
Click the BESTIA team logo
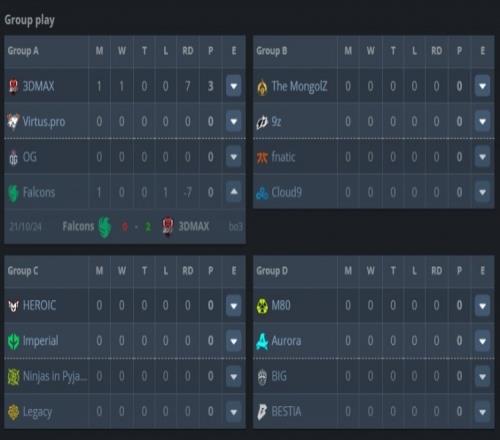262,412
